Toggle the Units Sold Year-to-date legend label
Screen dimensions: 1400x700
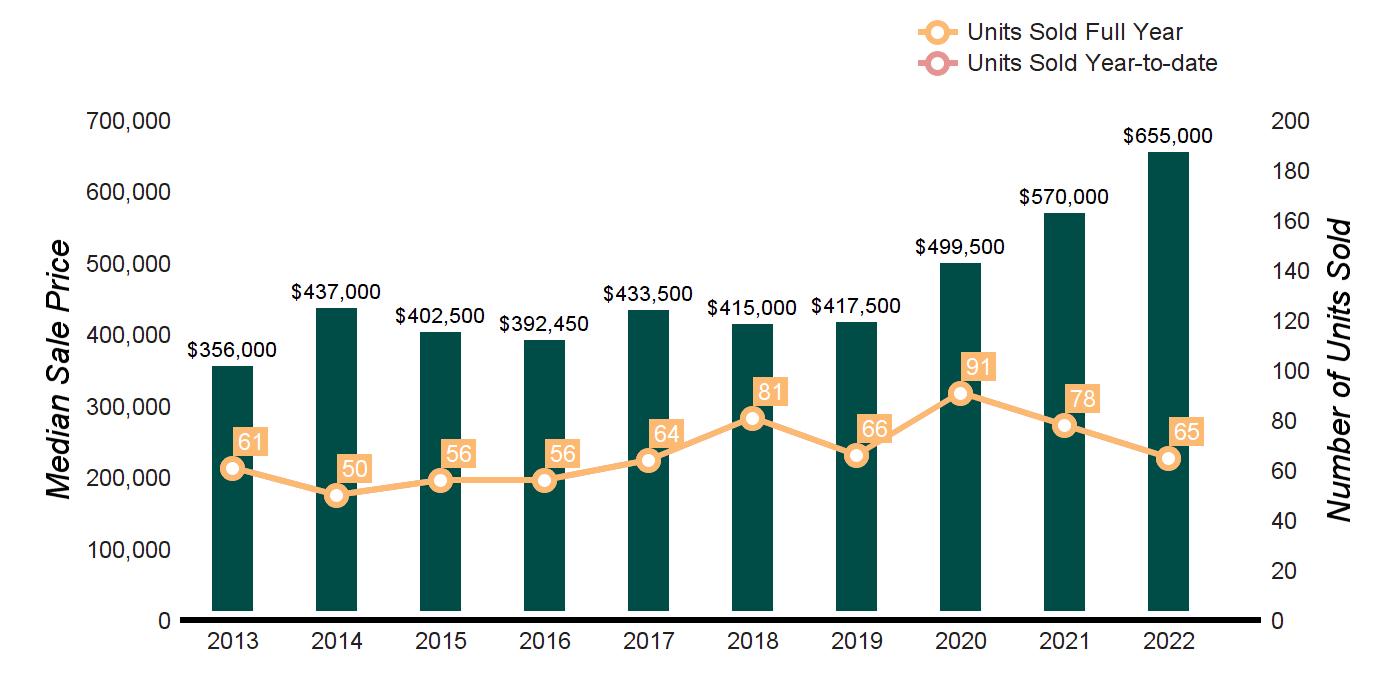1092,64
